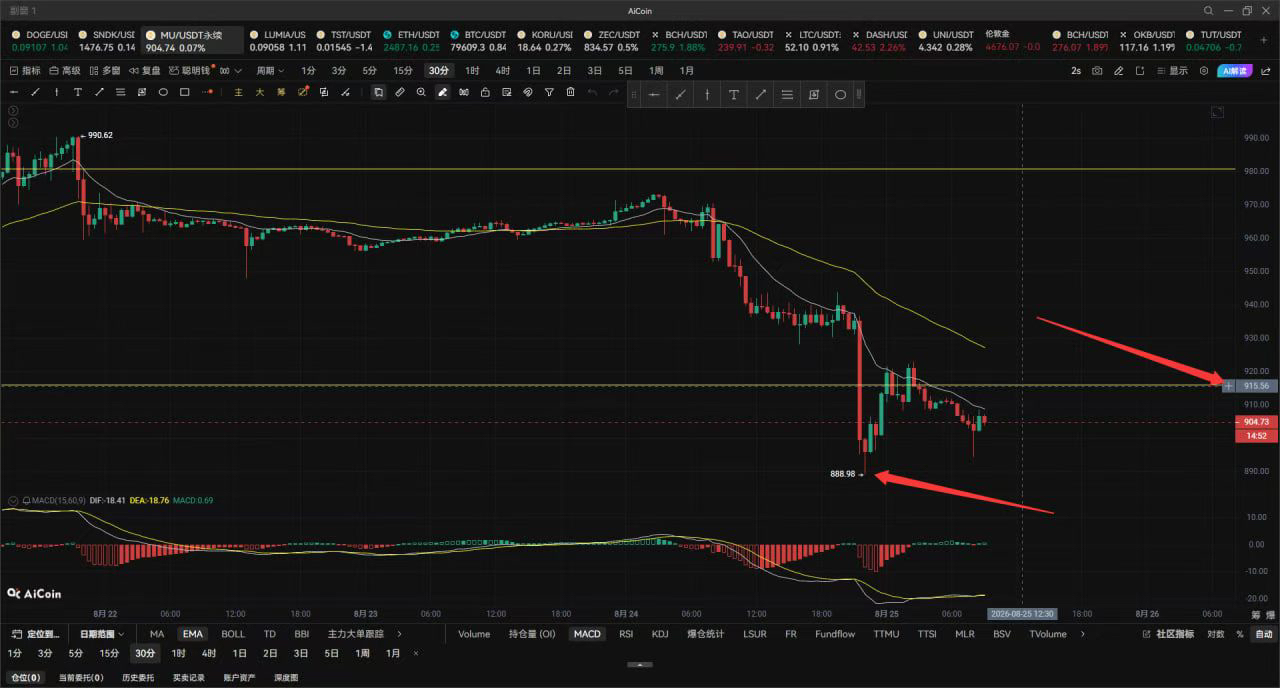Open the 历史委托 order history tab

140,678
